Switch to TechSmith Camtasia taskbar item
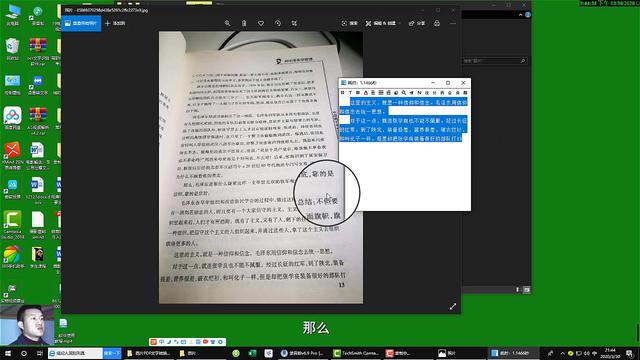Image resolution: width=640 pixels, height=360 pixels. (x=356, y=353)
